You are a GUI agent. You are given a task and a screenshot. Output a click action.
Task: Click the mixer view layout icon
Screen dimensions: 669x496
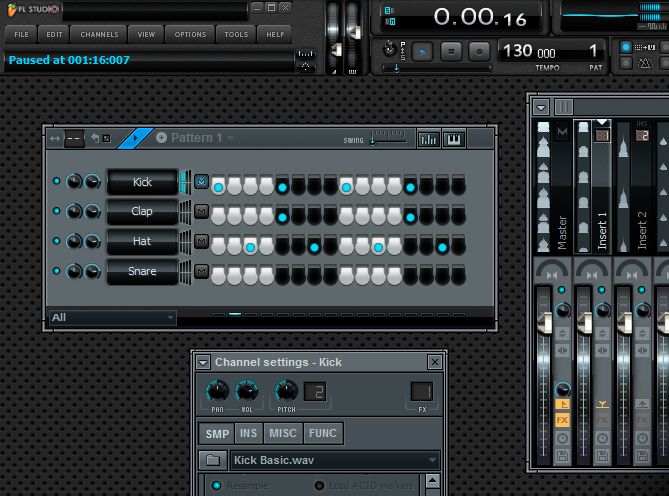click(x=563, y=107)
